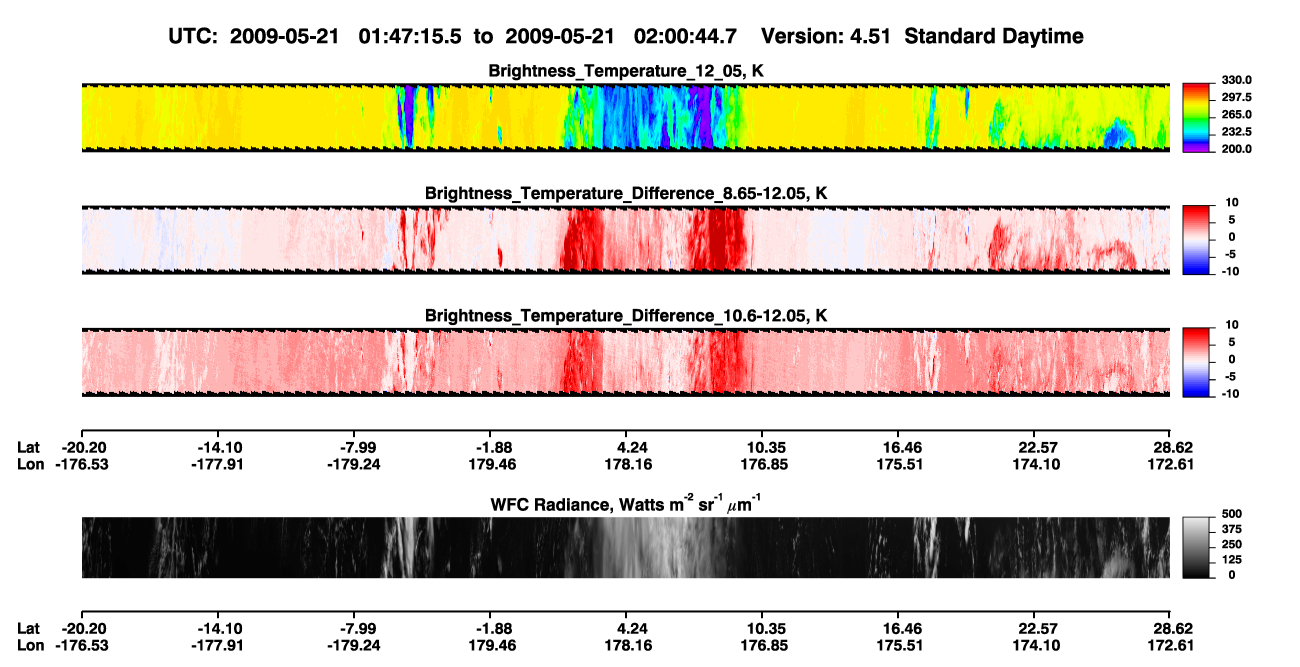1300x667 pixels.
Task: Click 'Lon' label on axis below WFC Radiance strip
Action: tap(31, 646)
